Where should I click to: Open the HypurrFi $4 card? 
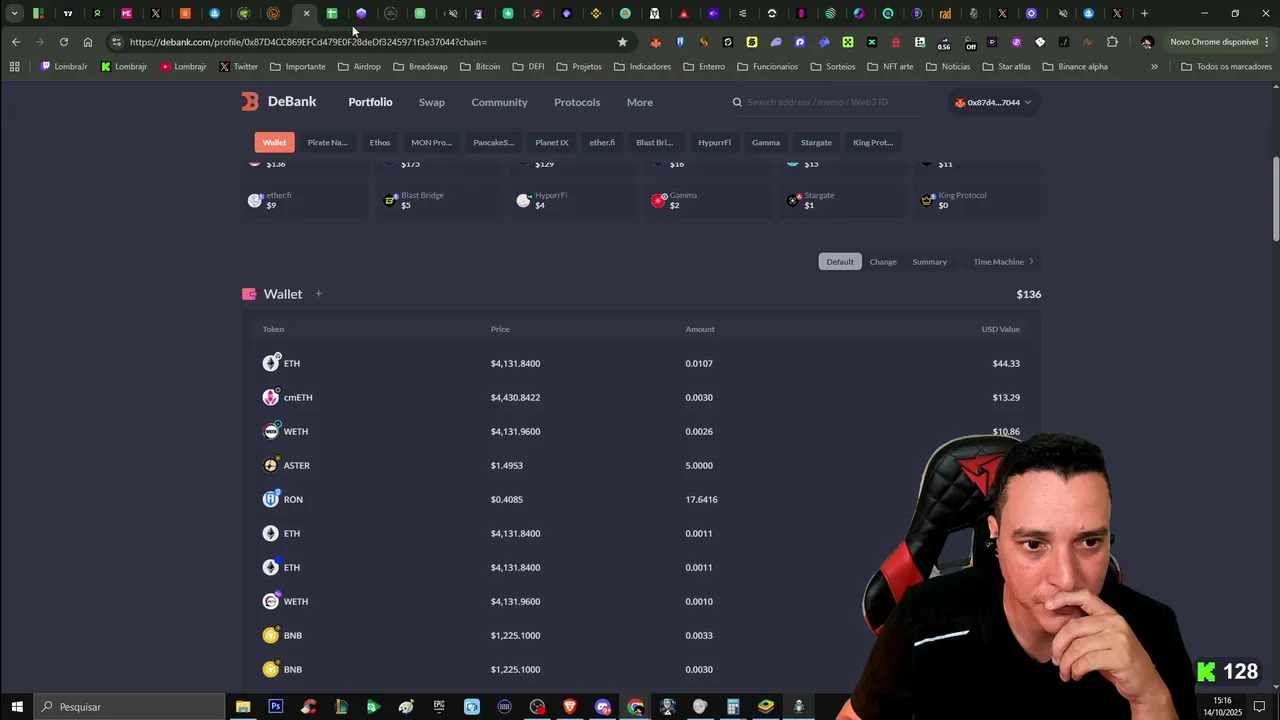coord(574,200)
